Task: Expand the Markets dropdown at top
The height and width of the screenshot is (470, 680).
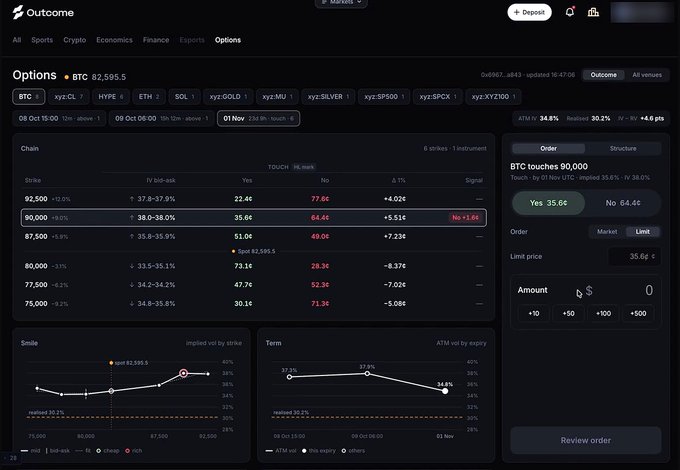Action: tap(341, 3)
